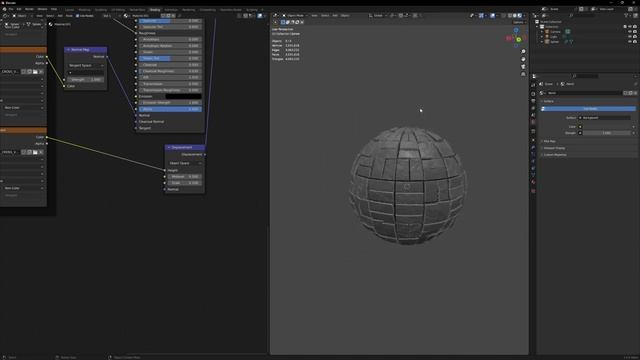Click the properties panel search field

(x=588, y=76)
